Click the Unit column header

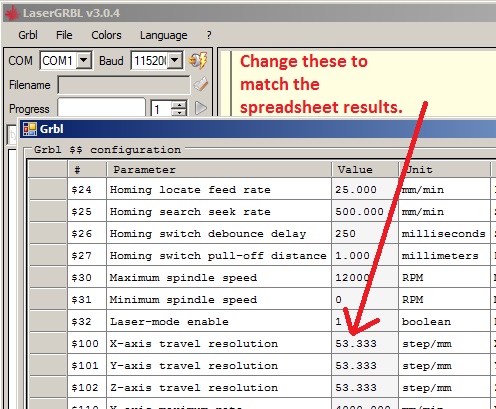[445, 170]
